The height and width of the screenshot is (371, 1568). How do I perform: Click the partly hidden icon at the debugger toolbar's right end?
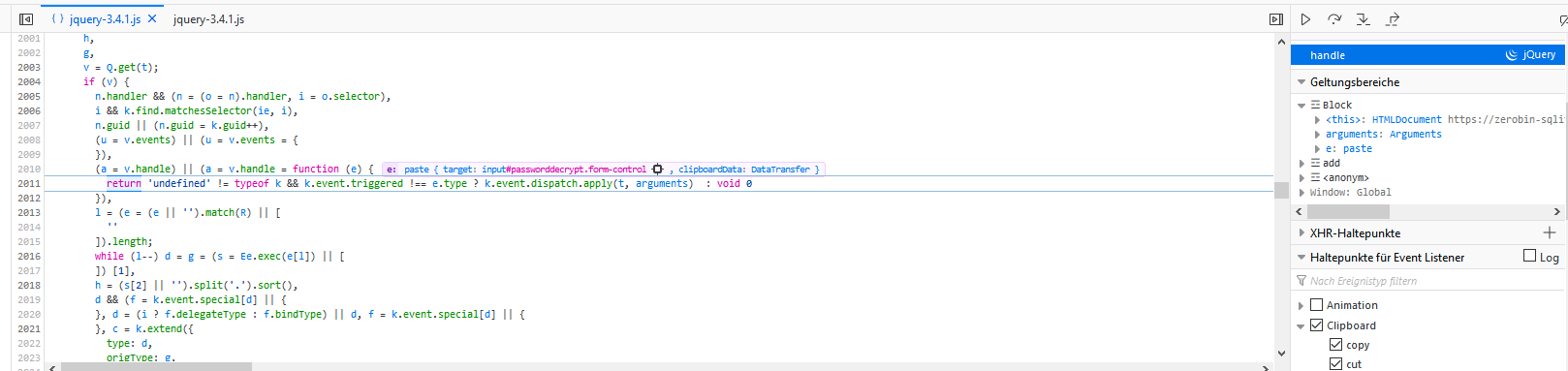1563,19
